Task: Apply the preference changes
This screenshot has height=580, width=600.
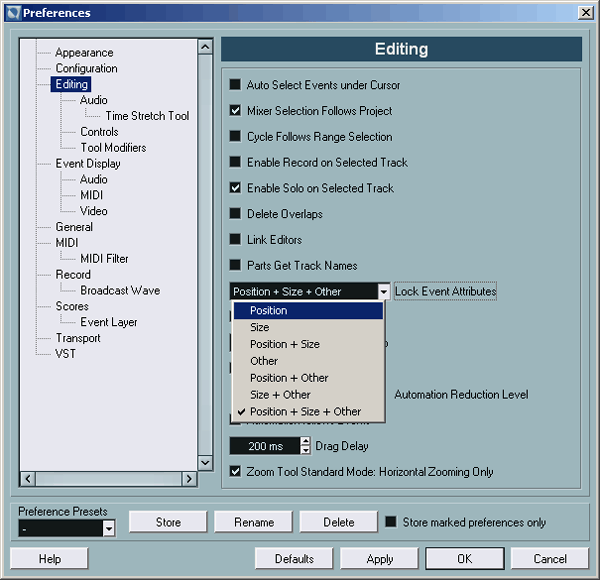Action: [x=379, y=559]
